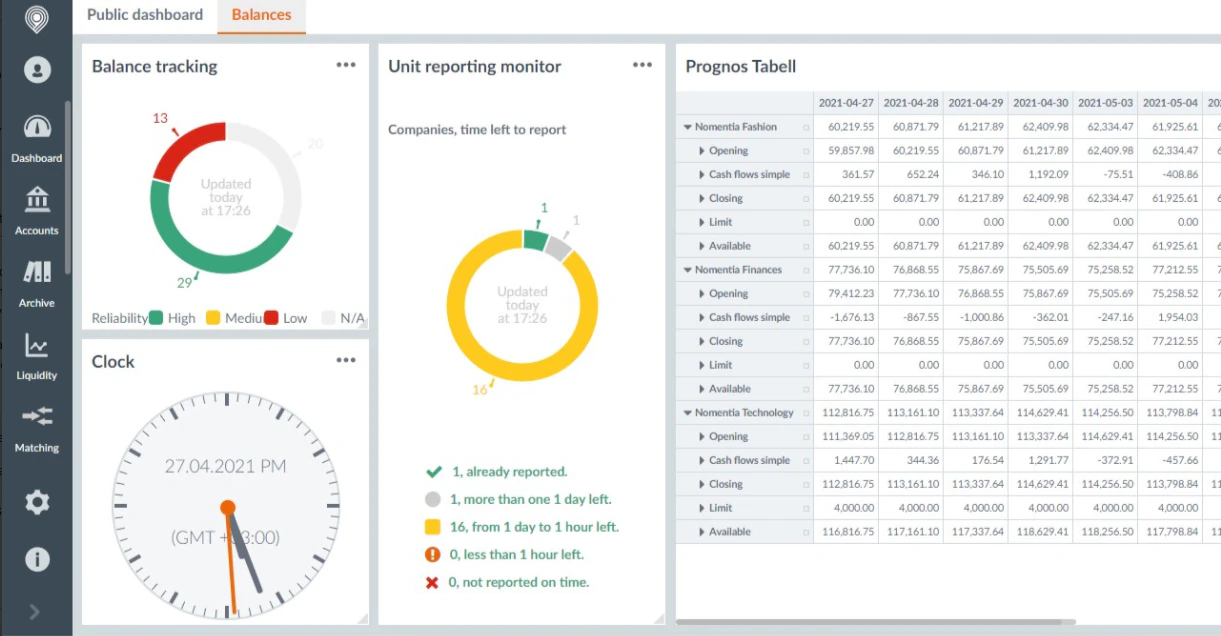Open the user profile icon in the sidebar
Image resolution: width=1221 pixels, height=636 pixels.
point(36,69)
